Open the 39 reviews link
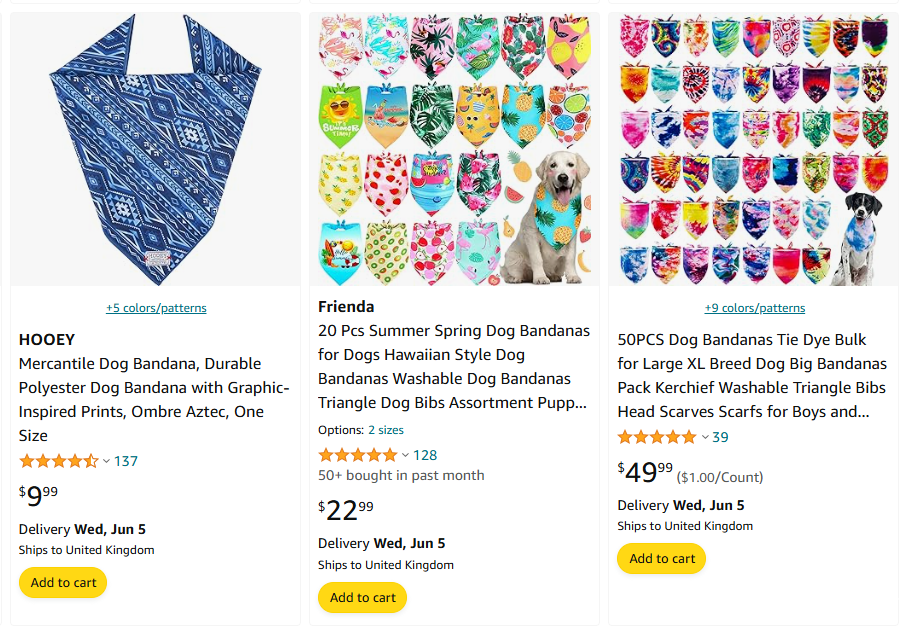904x632 pixels. tap(720, 437)
